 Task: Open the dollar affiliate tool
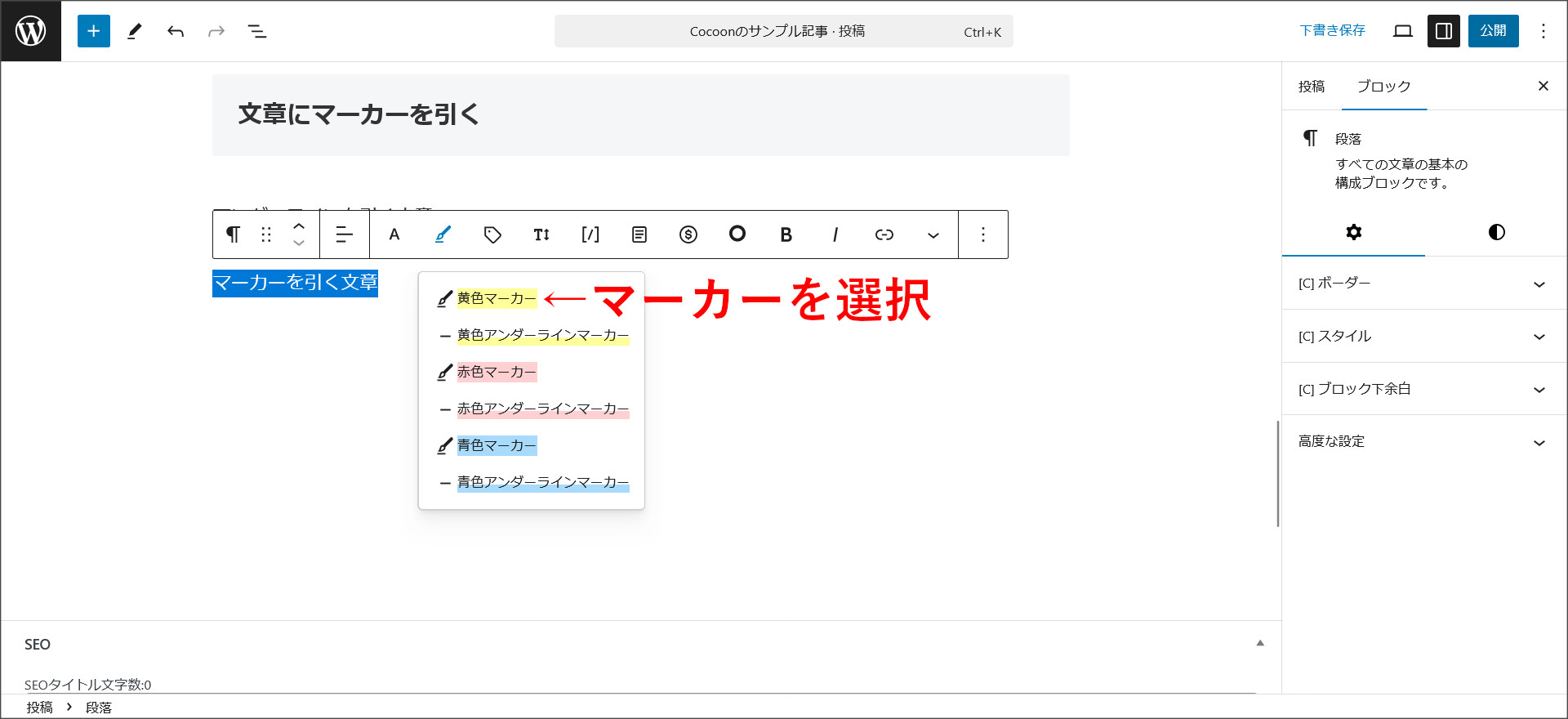coord(688,234)
